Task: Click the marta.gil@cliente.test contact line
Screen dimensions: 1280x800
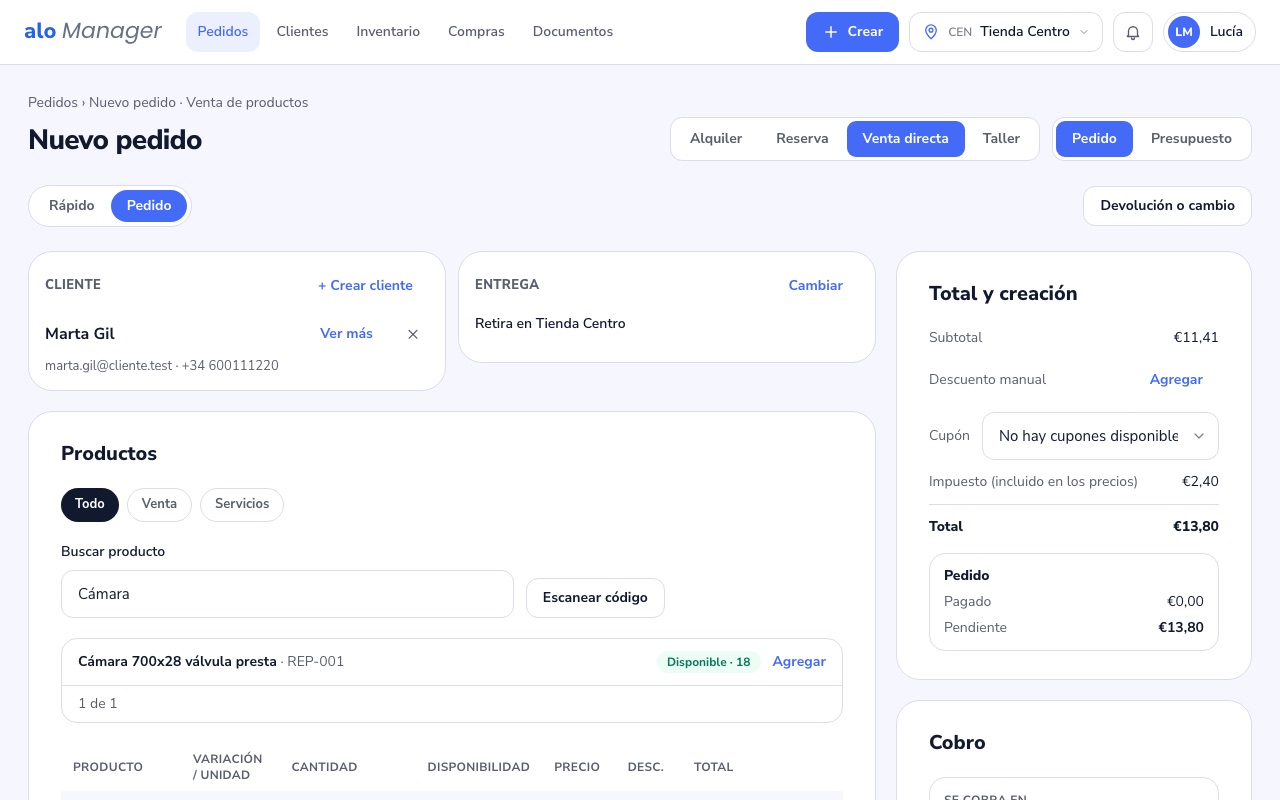Action: pos(162,366)
